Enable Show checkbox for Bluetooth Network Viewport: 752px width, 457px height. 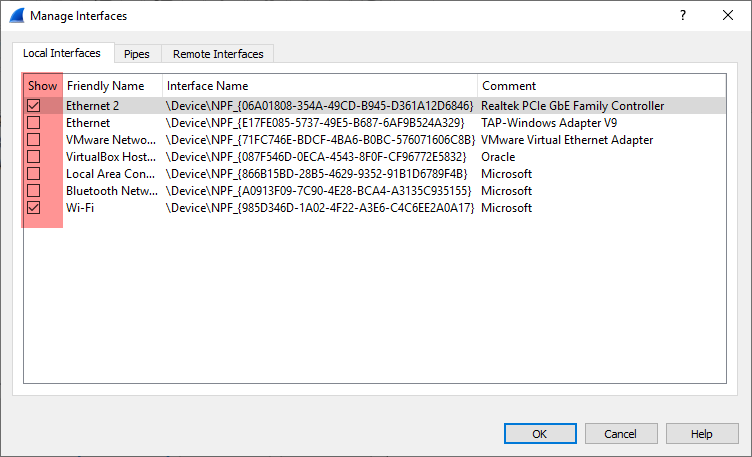[x=34, y=190]
